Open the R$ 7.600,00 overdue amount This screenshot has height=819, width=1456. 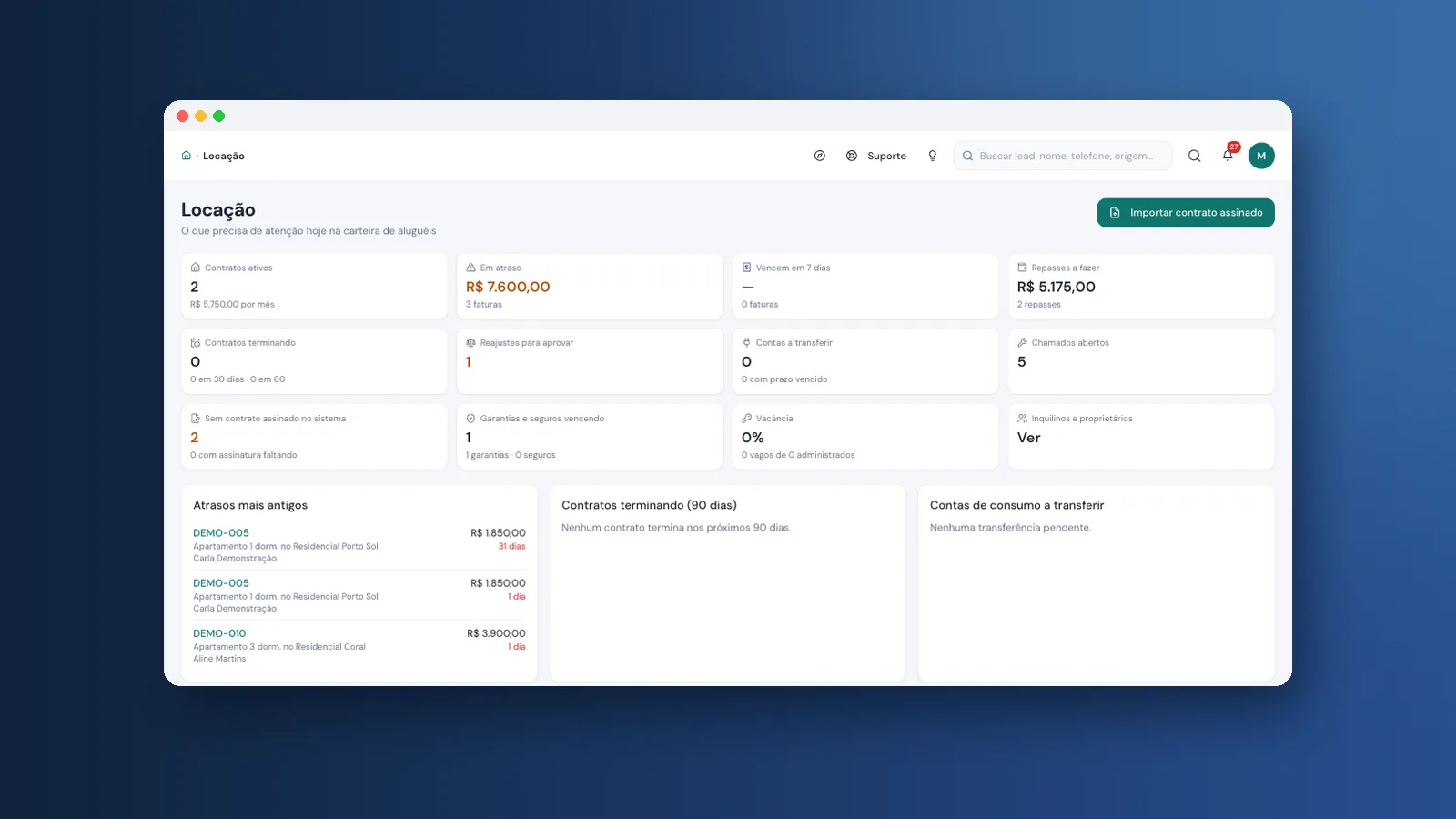point(508,287)
